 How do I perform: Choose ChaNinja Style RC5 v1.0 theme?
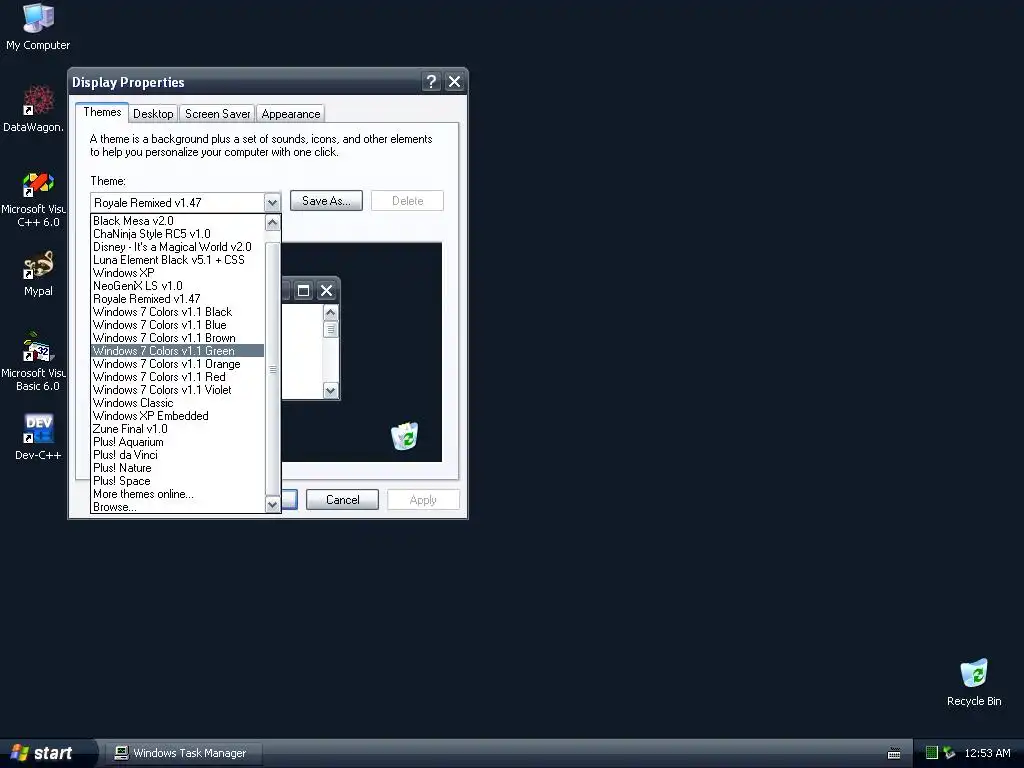(177, 234)
